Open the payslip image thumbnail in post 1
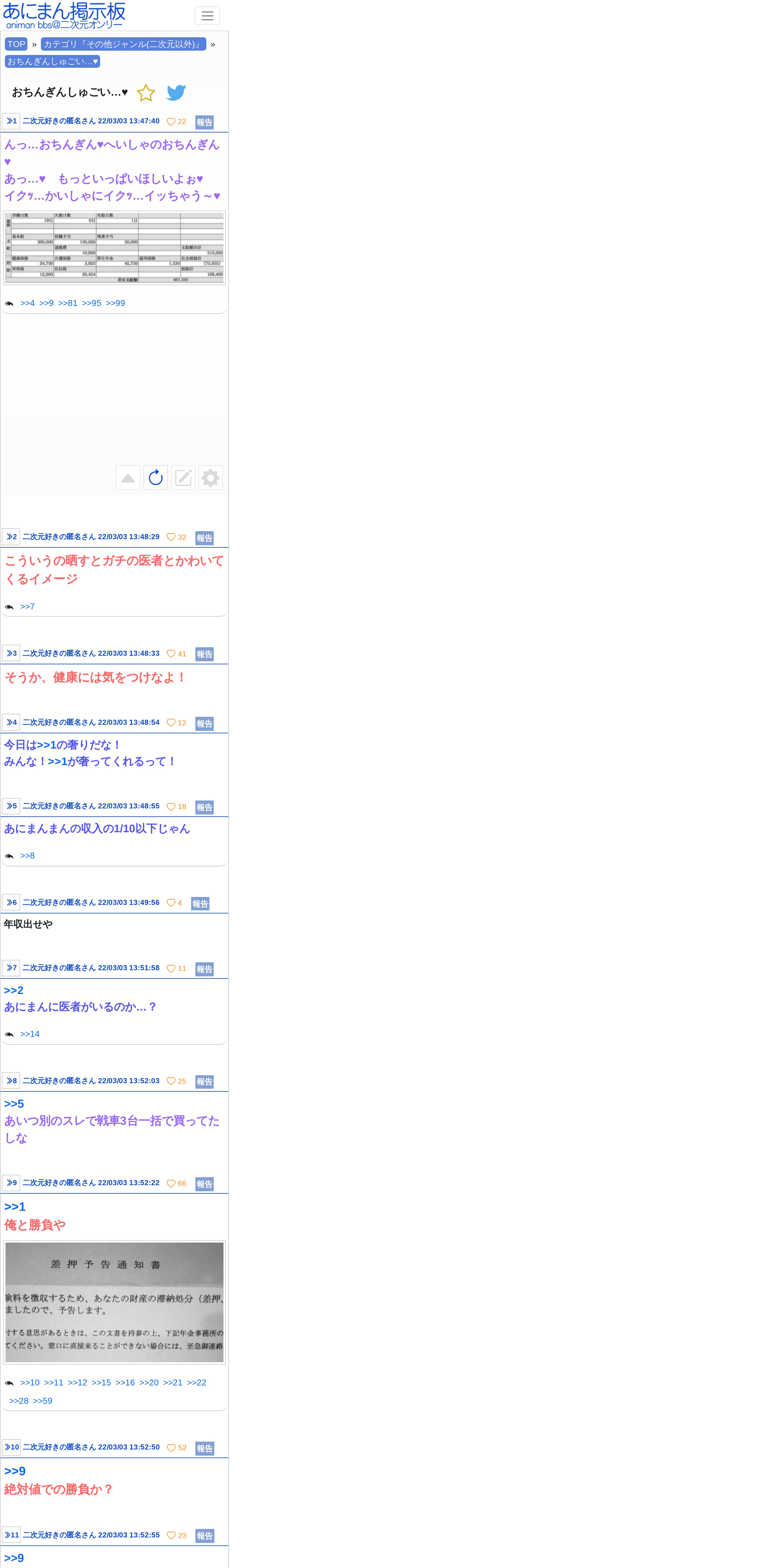This screenshot has height=1568, width=784. point(114,248)
